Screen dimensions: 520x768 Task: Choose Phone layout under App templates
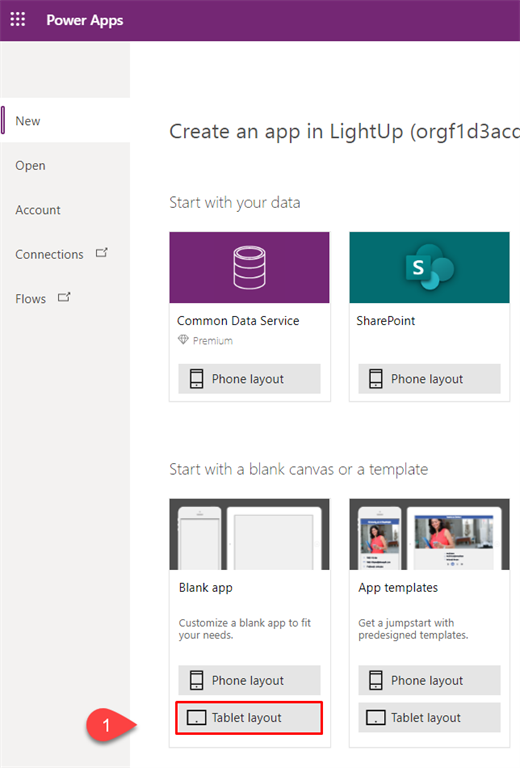(x=429, y=680)
